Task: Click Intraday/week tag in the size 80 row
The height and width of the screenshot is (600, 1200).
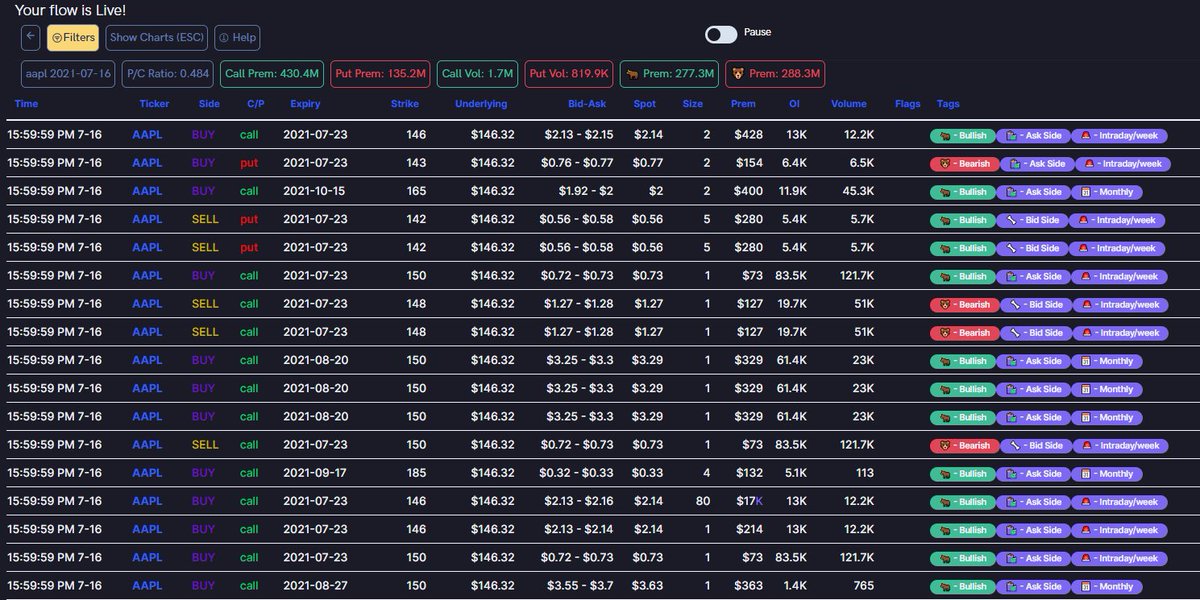Action: coord(1119,502)
